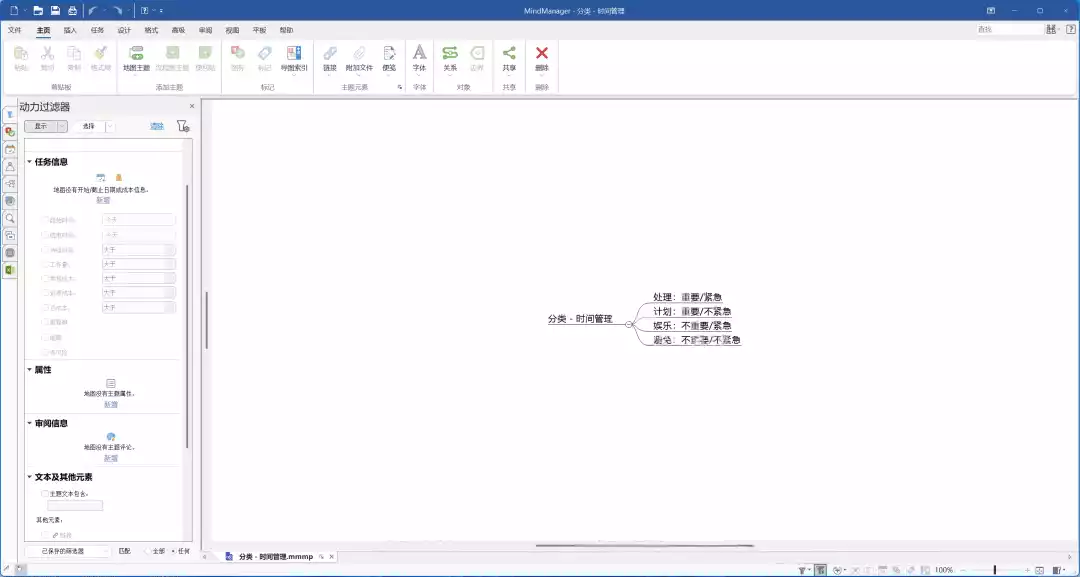Switch to the 插入 (insert) ribbon tab
The height and width of the screenshot is (577, 1080).
click(70, 30)
